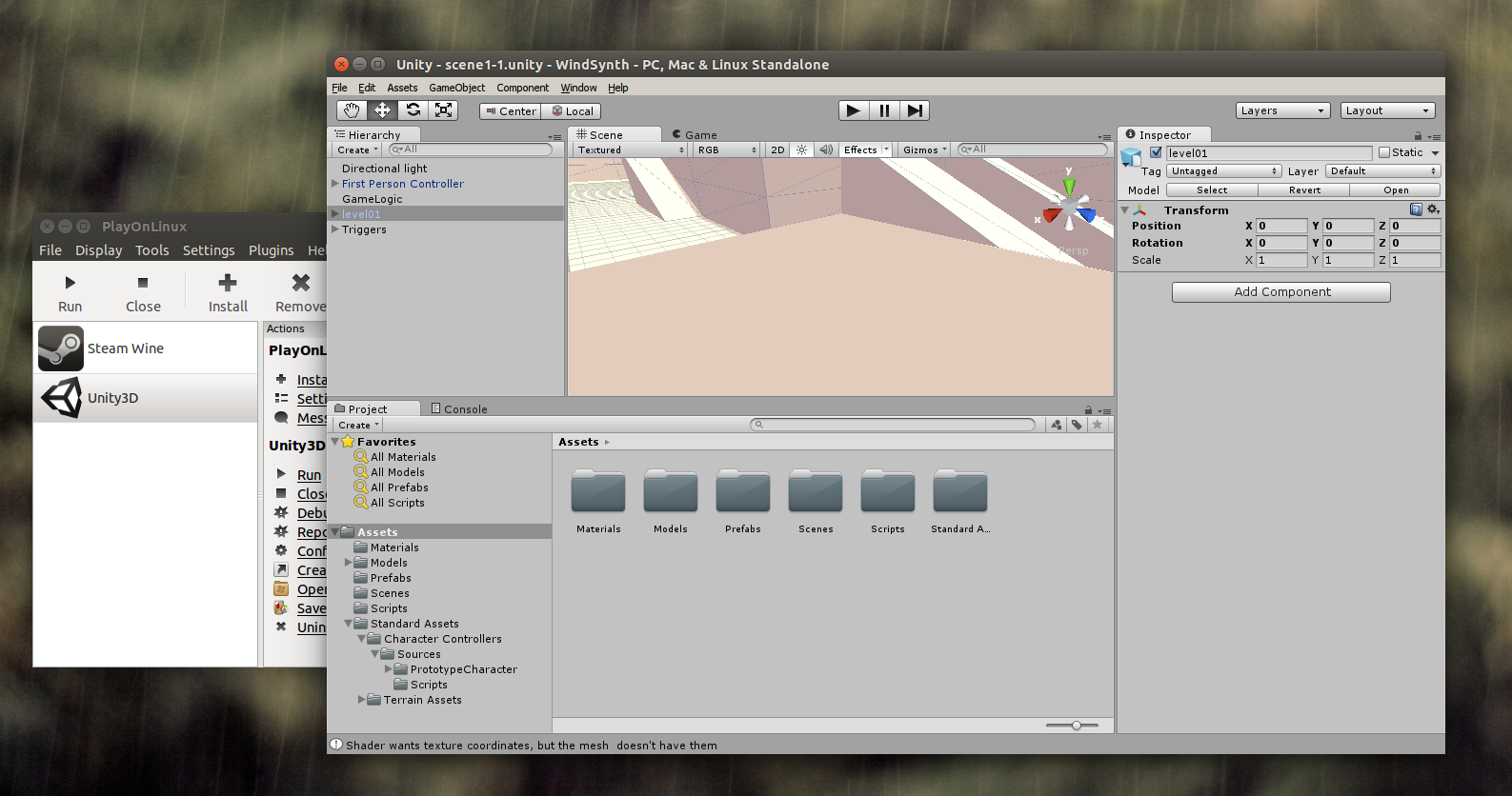Toggle Center pivot mode button
The height and width of the screenshot is (796, 1512).
click(x=510, y=111)
